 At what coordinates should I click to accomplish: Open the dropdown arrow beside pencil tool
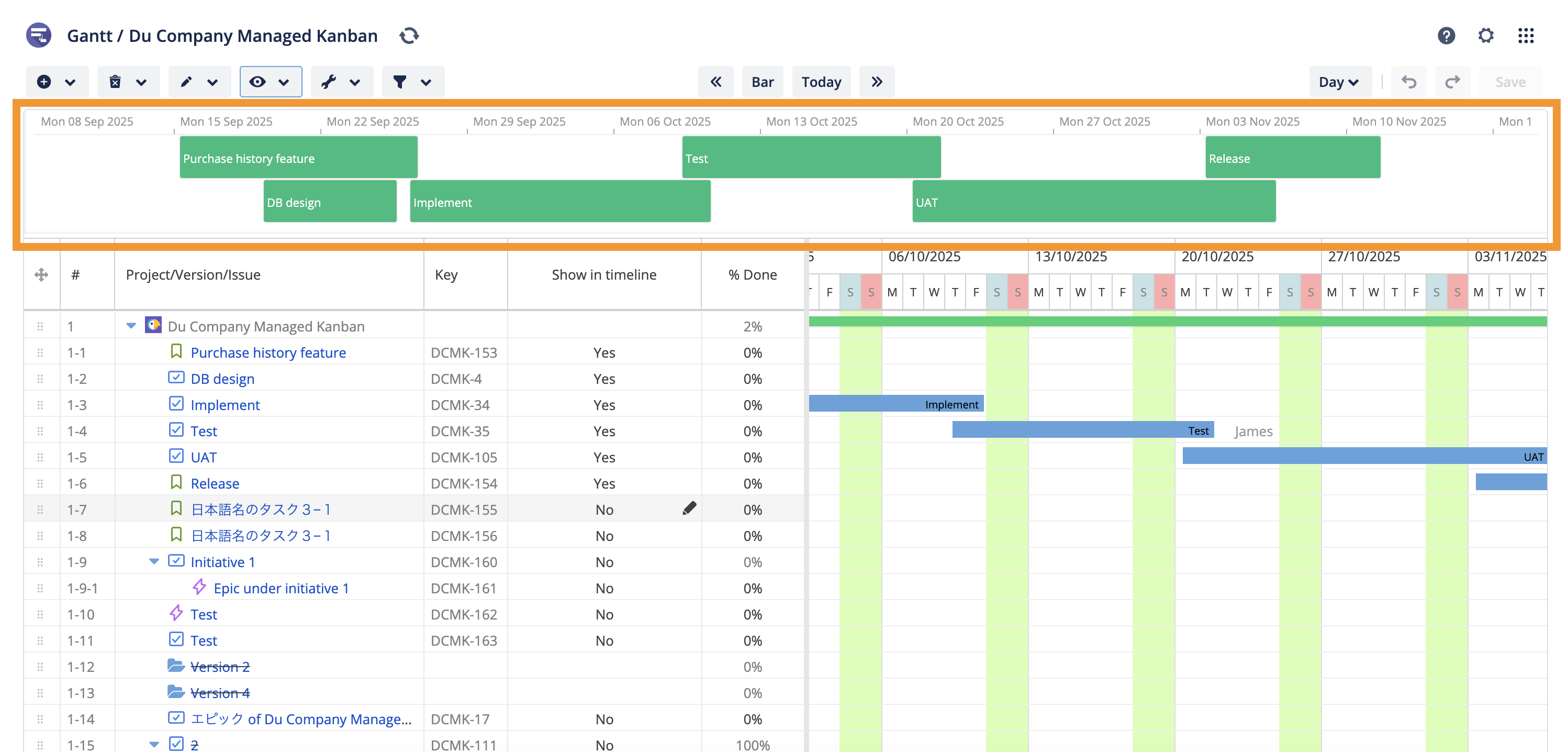click(212, 82)
